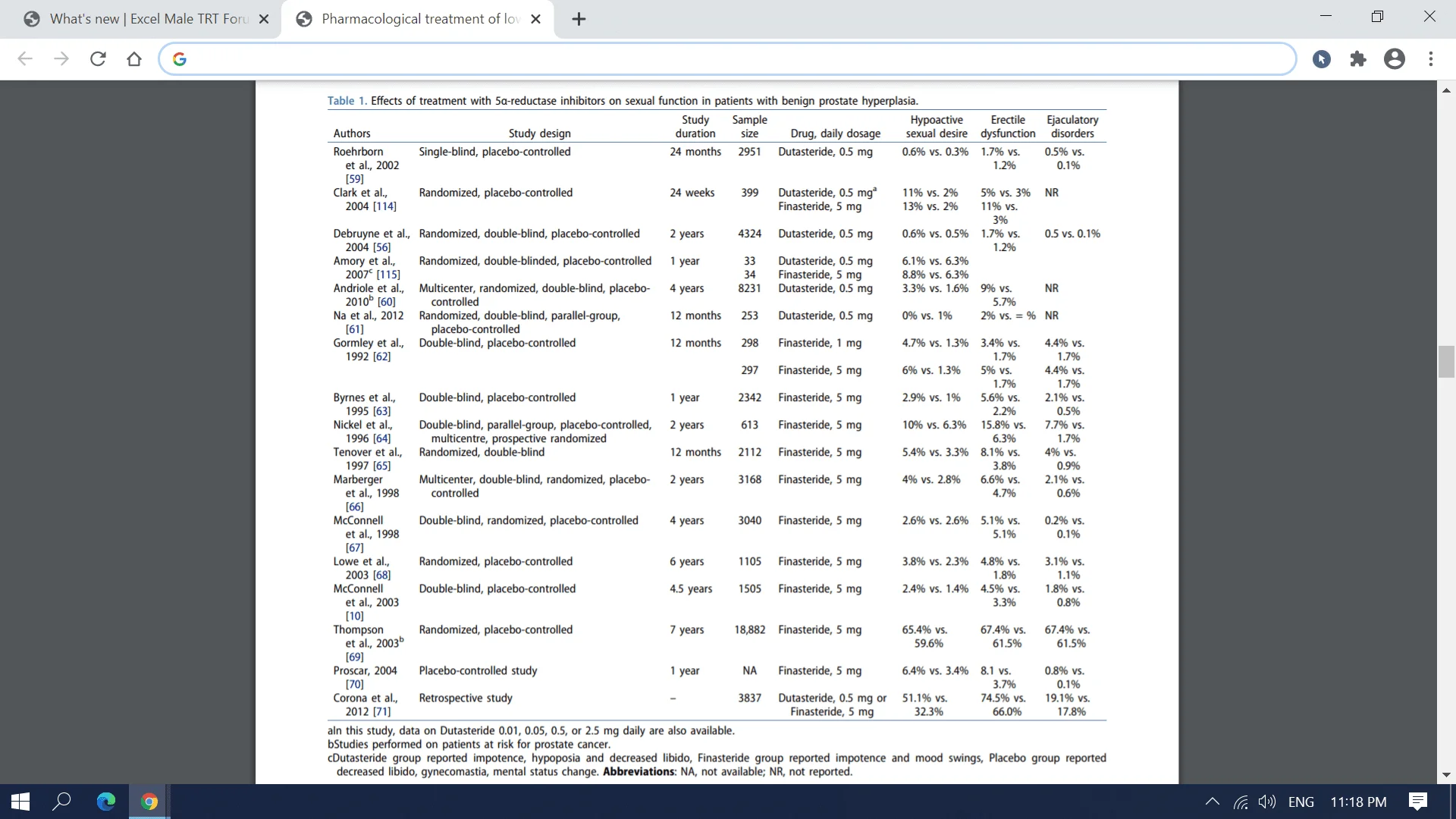The height and width of the screenshot is (819, 1456).
Task: Click the scrollbar up arrow
Action: point(1446,90)
